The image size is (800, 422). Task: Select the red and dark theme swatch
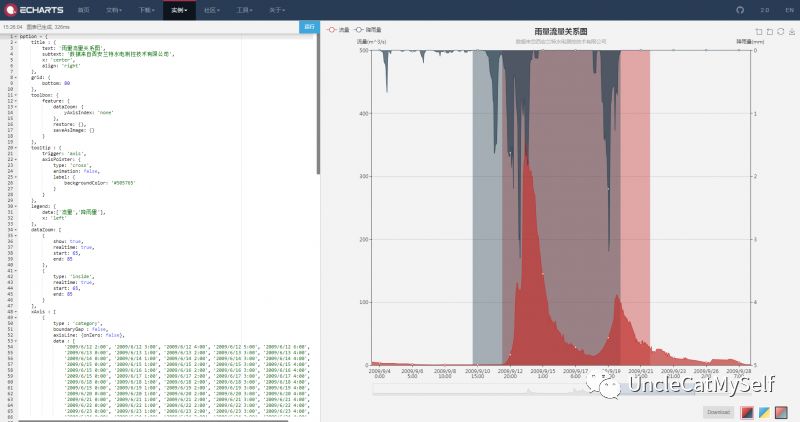[747, 412]
